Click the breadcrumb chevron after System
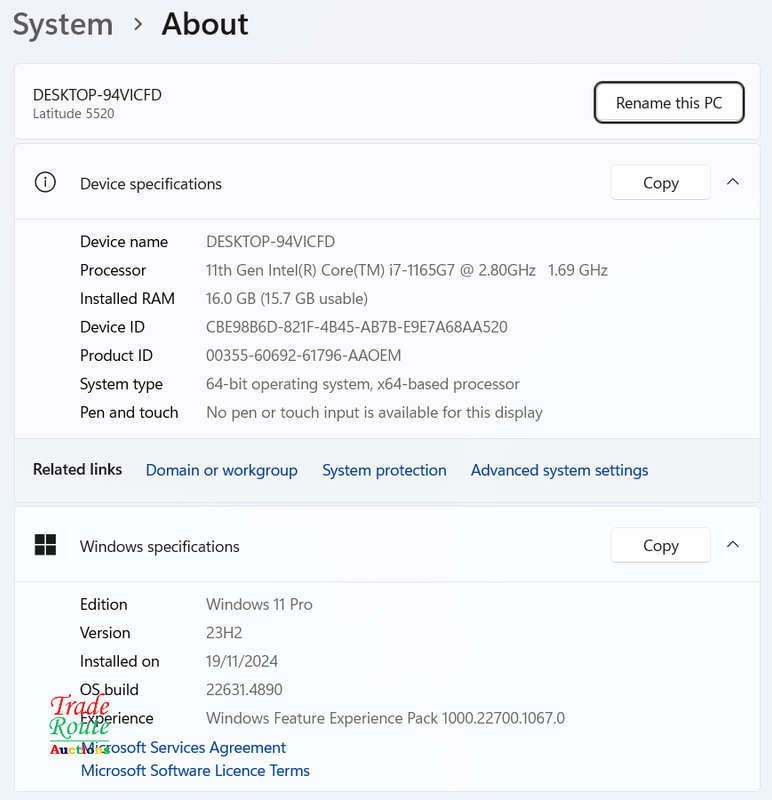The width and height of the screenshot is (772, 800). [137, 24]
